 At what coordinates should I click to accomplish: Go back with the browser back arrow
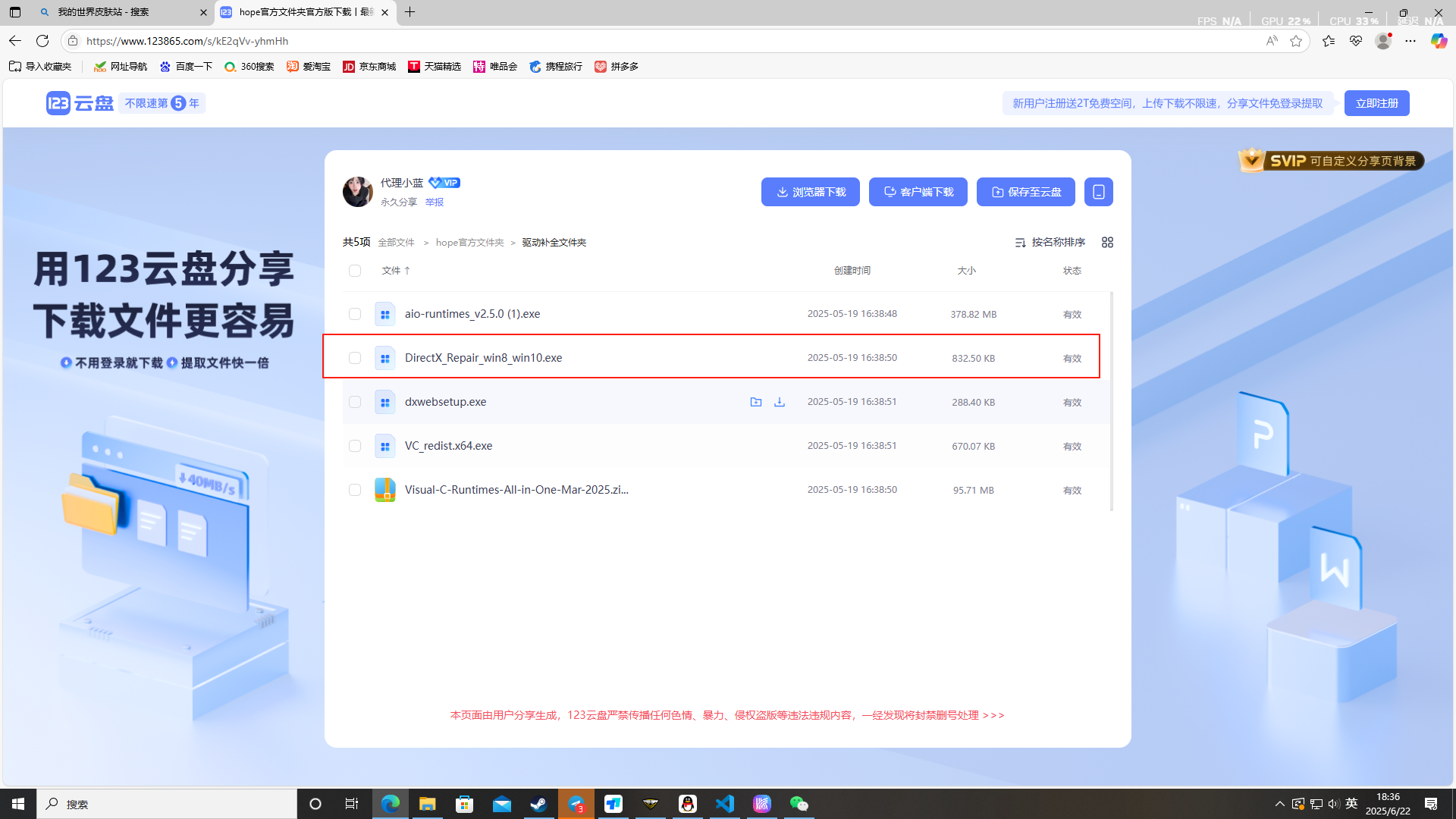(x=15, y=41)
